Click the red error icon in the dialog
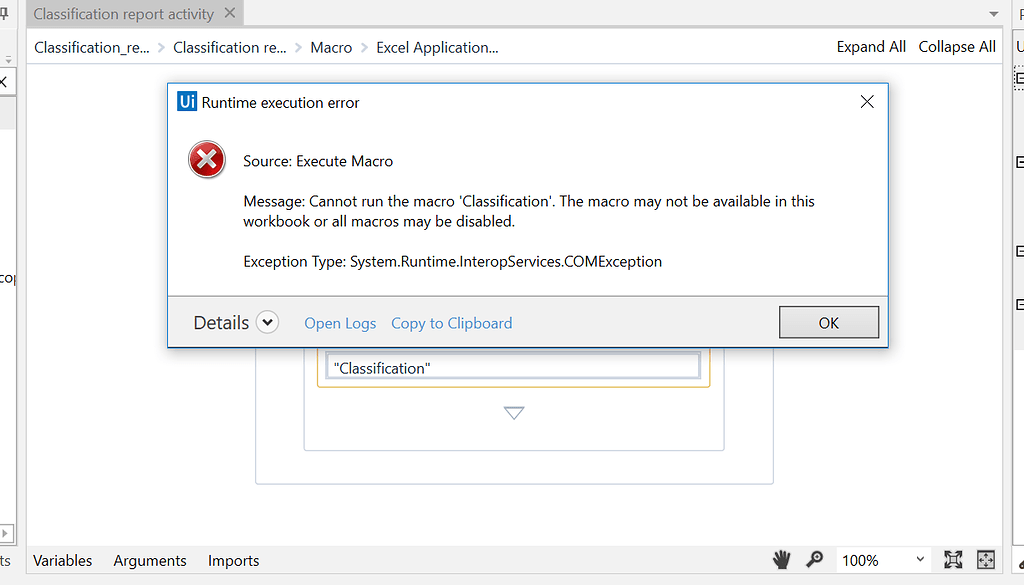This screenshot has width=1024, height=585. coord(207,159)
